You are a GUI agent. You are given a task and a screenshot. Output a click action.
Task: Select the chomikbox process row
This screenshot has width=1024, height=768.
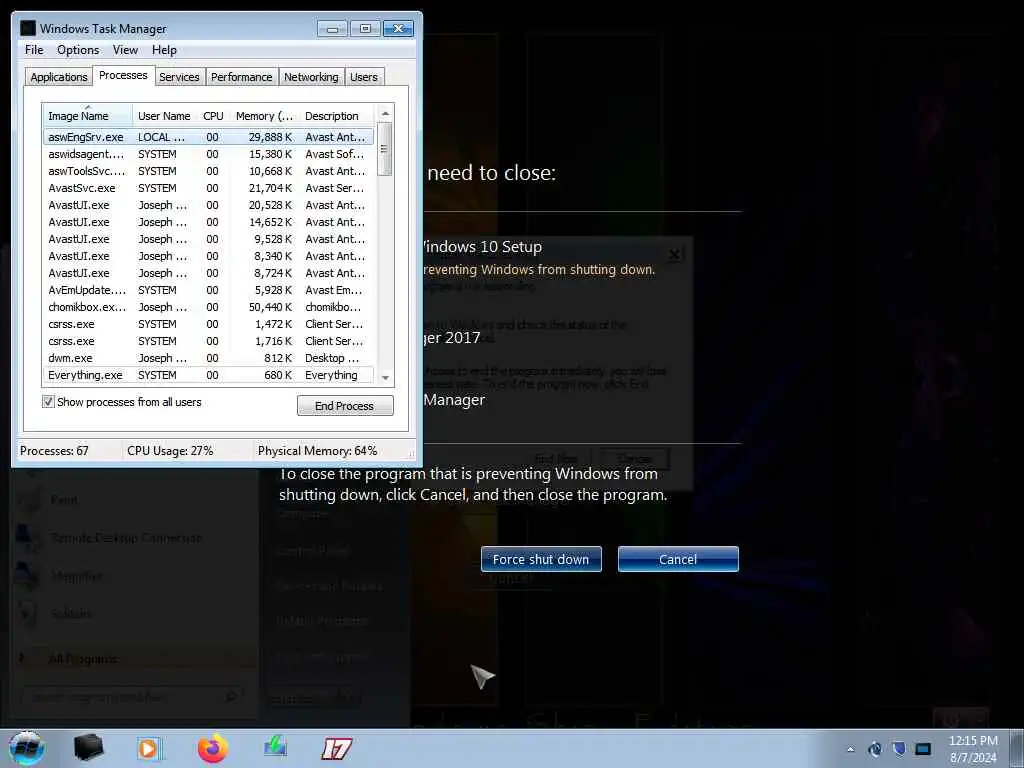pyautogui.click(x=208, y=307)
